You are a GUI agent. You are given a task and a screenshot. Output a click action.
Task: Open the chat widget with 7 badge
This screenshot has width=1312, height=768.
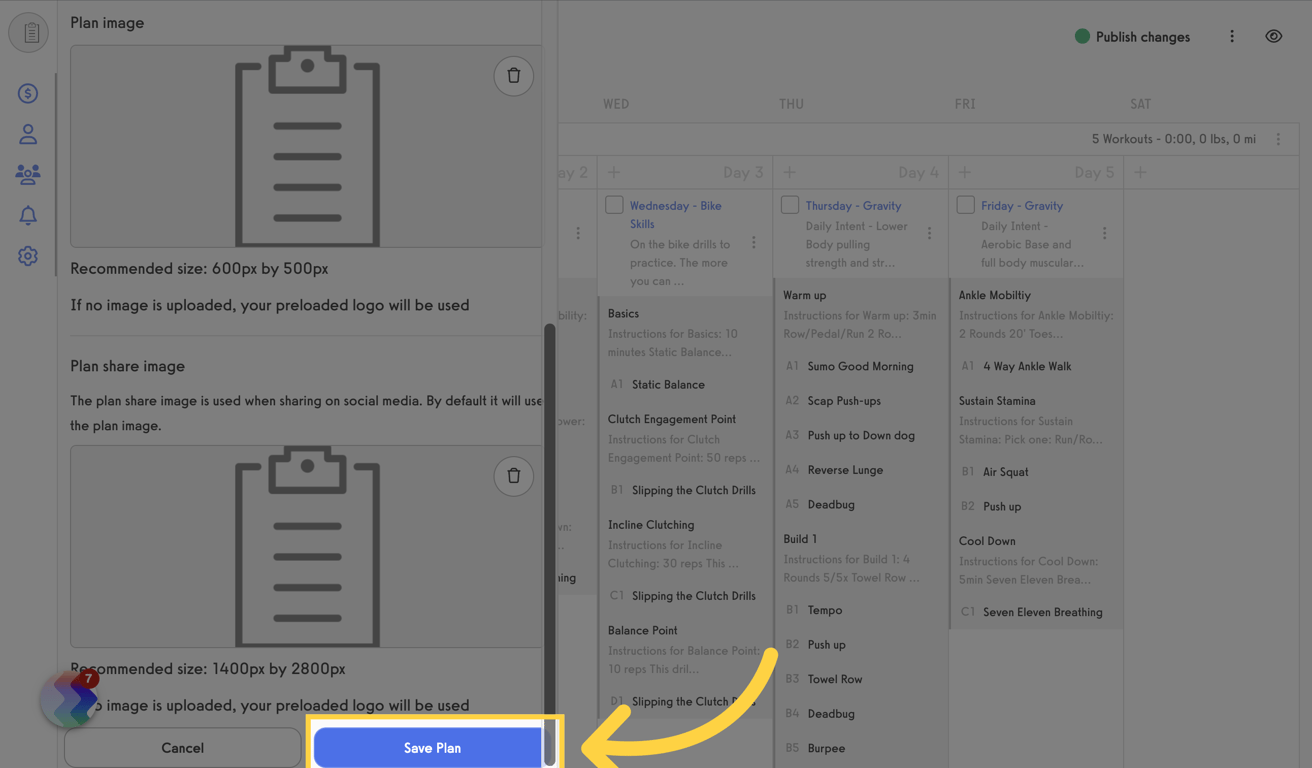tap(70, 699)
